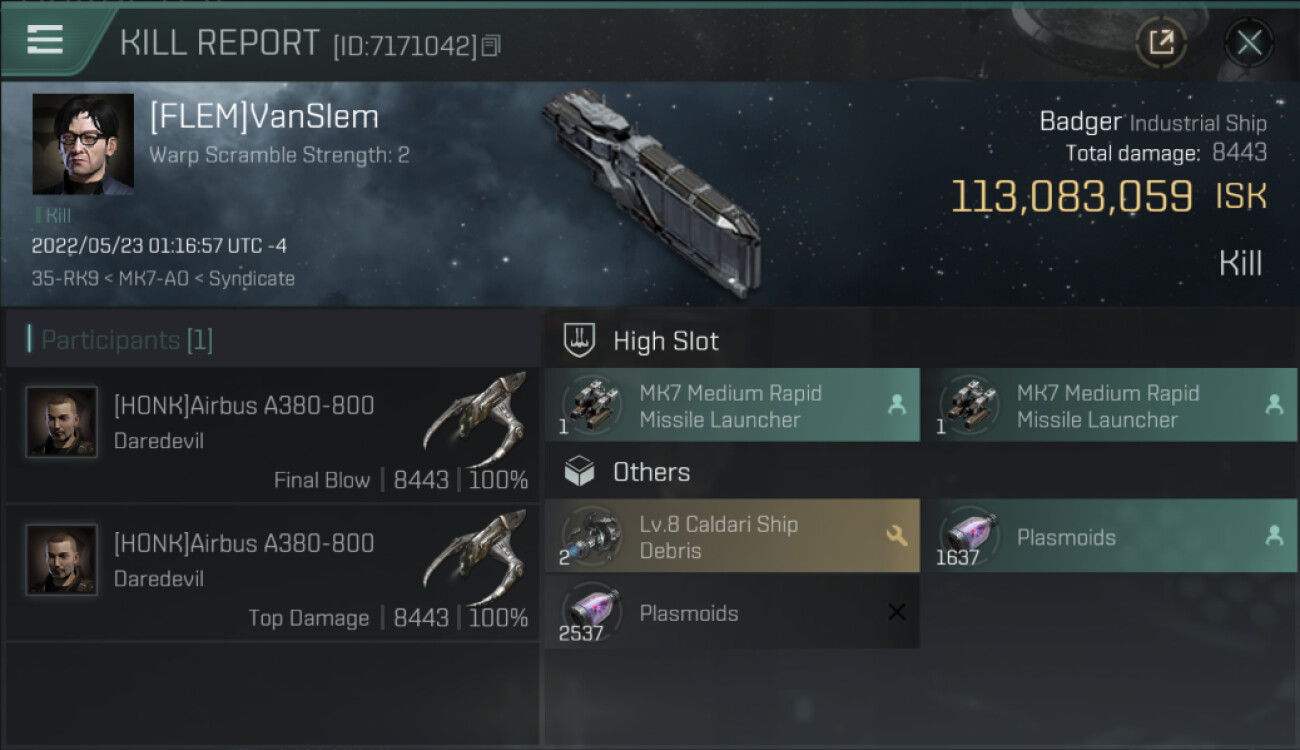
Task: Tap the Lv.8 Caldari Ship Debris icon
Action: click(591, 536)
